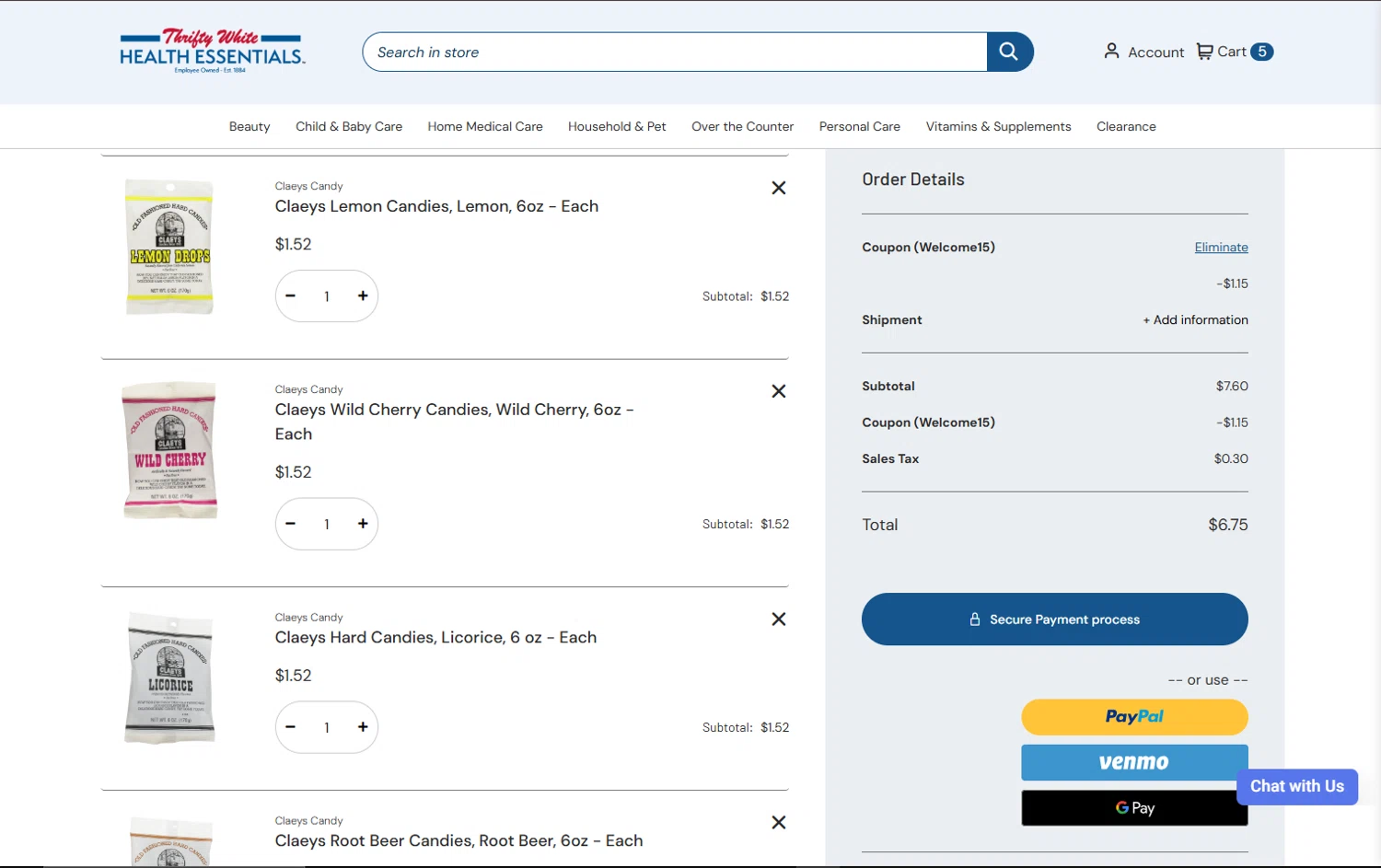
Task: Click the search magnifier button
Action: (x=1010, y=52)
